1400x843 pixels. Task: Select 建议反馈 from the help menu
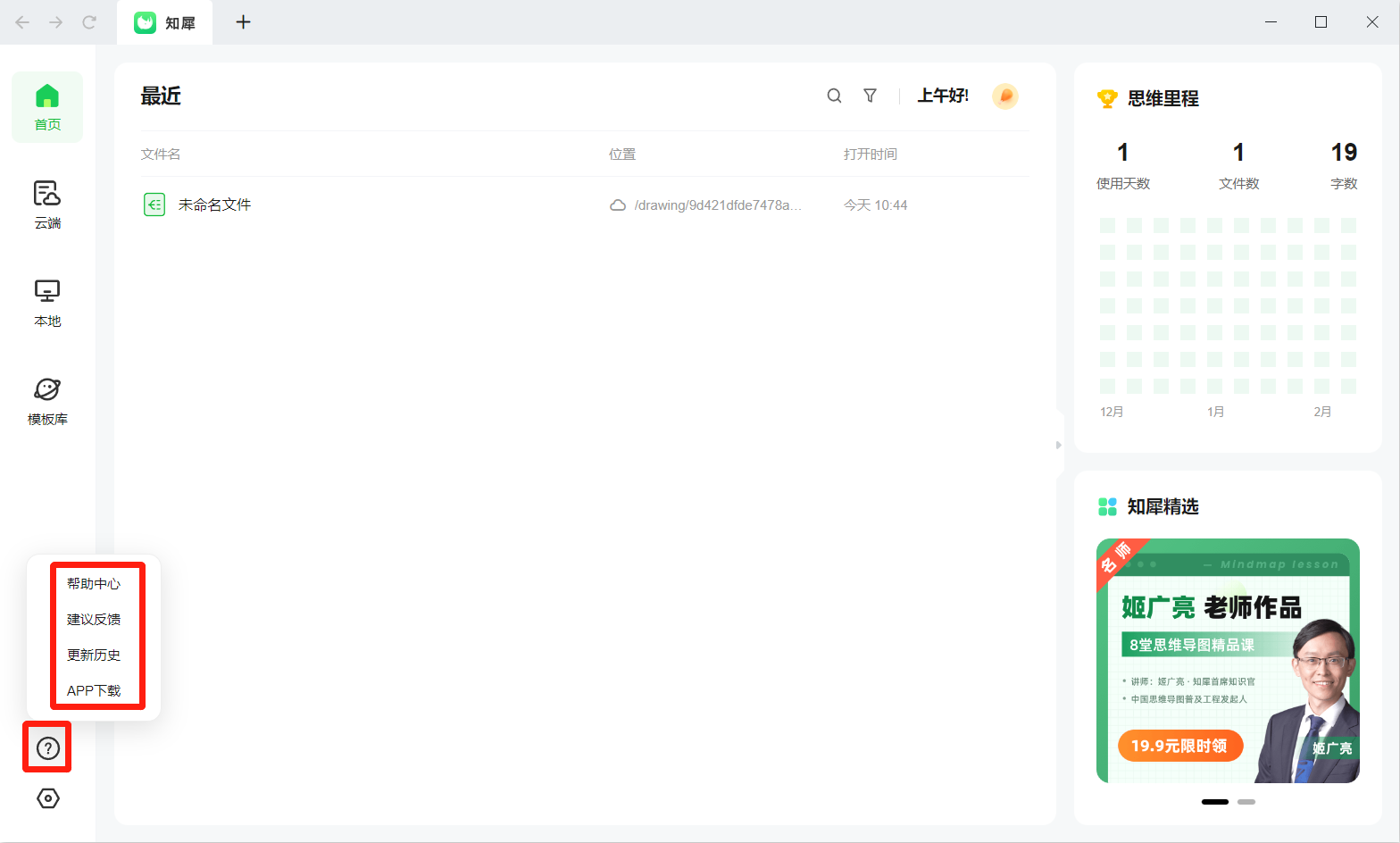point(94,619)
